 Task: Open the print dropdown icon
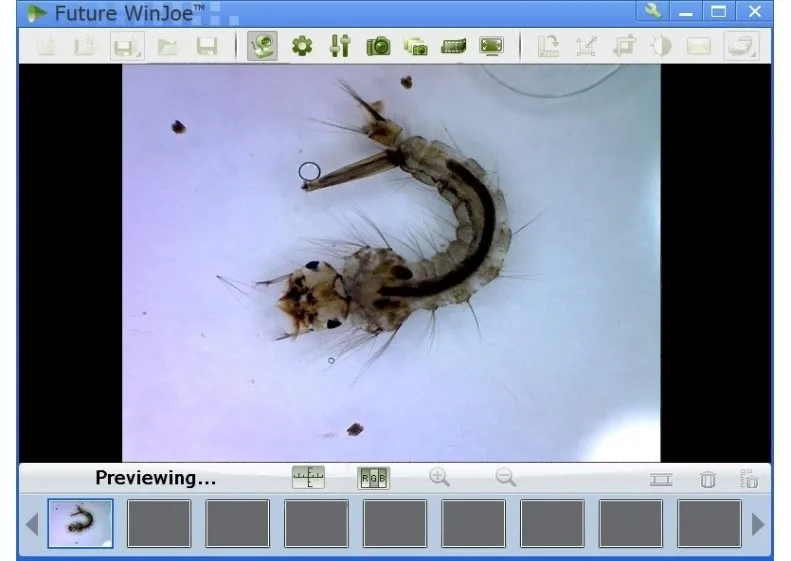point(742,46)
